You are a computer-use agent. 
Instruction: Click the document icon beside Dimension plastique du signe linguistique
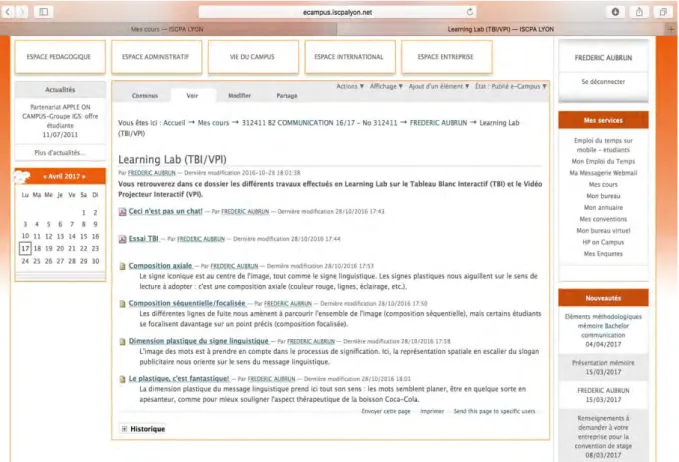(123, 342)
